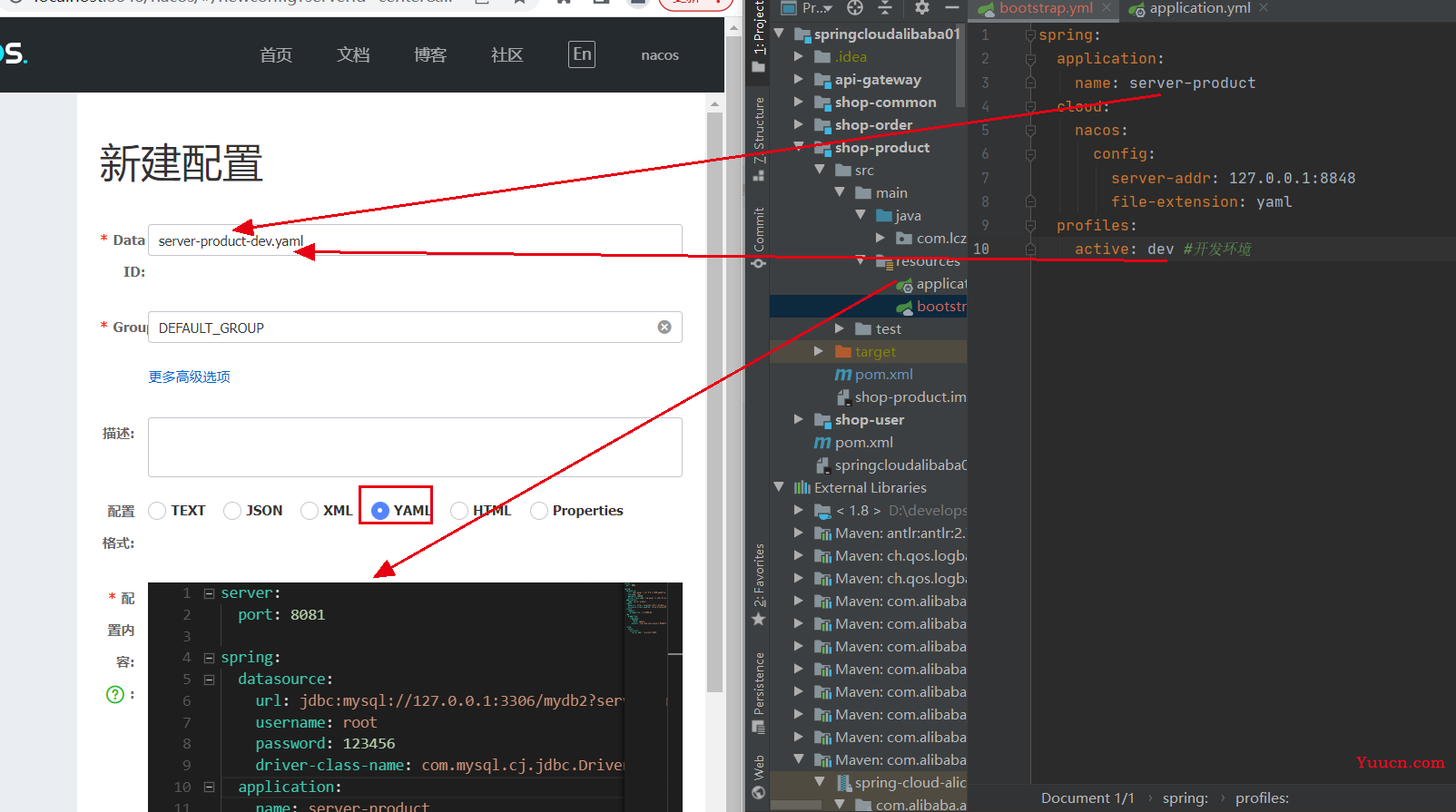The image size is (1456, 812).
Task: Open the Structure tool window tab
Action: [x=759, y=138]
